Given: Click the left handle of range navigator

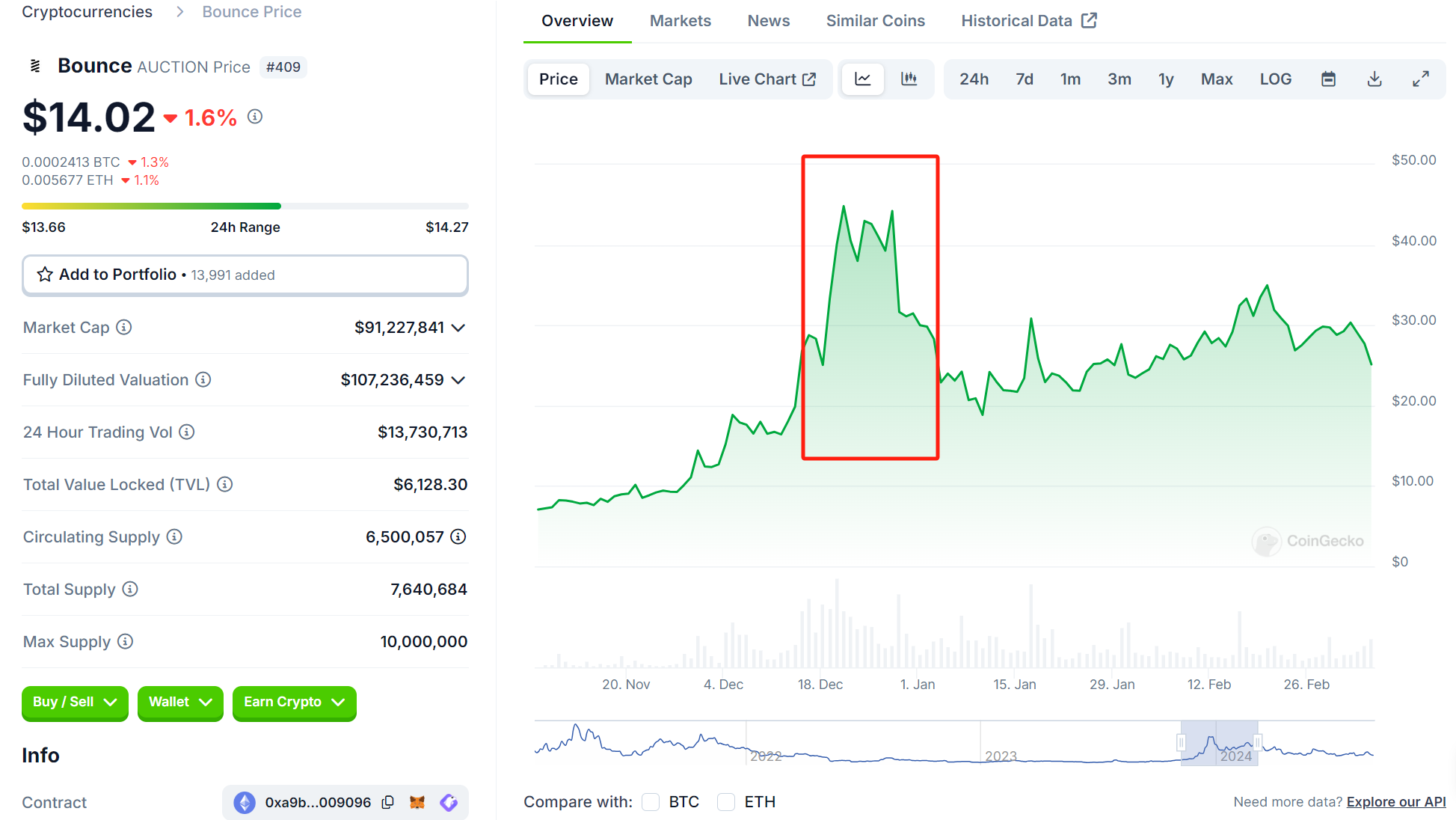Looking at the screenshot, I should [1181, 742].
